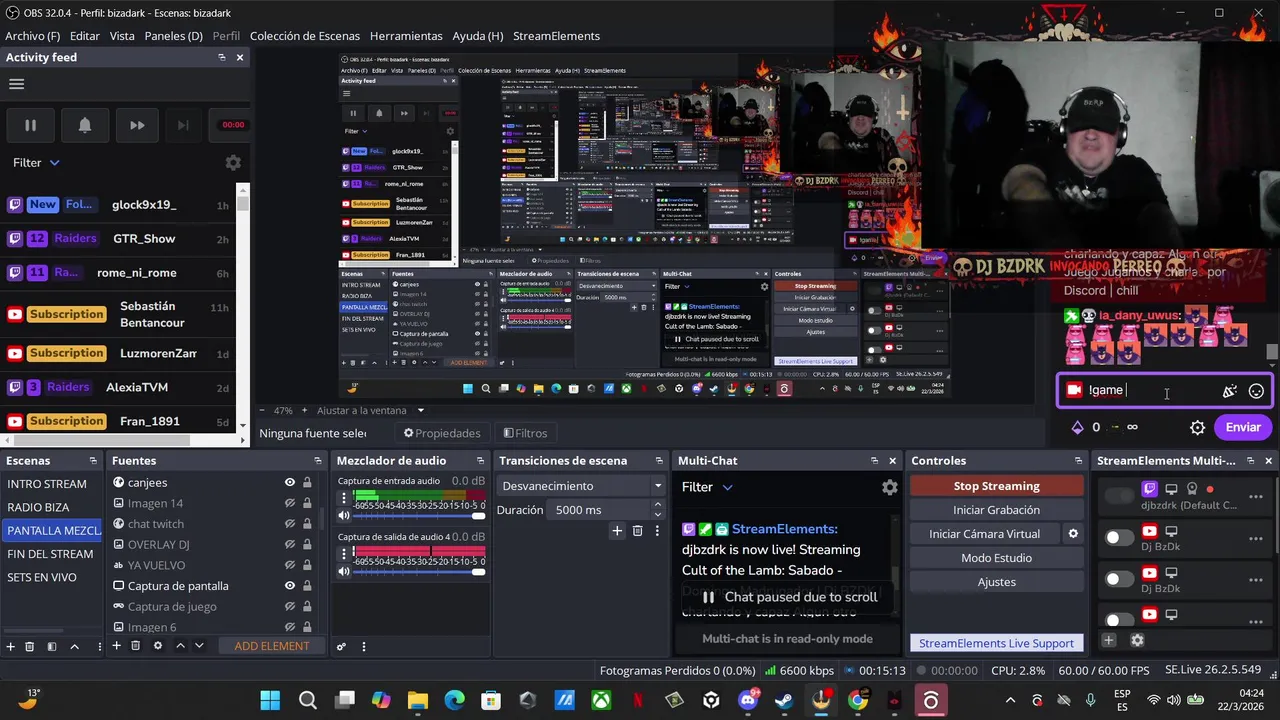Open the Ajustar a la ventana dropdown
Viewport: 1280px width, 720px height.
point(370,410)
